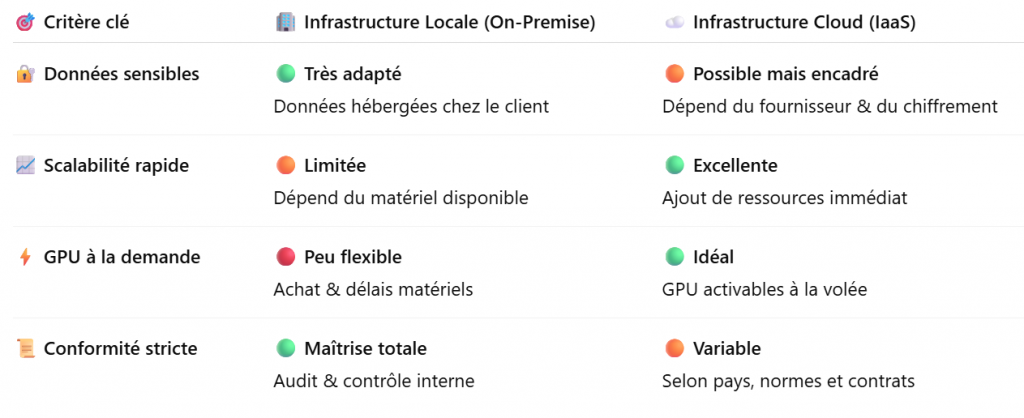Click the cloud icon beside Infrastructure Cloud

pos(674,22)
